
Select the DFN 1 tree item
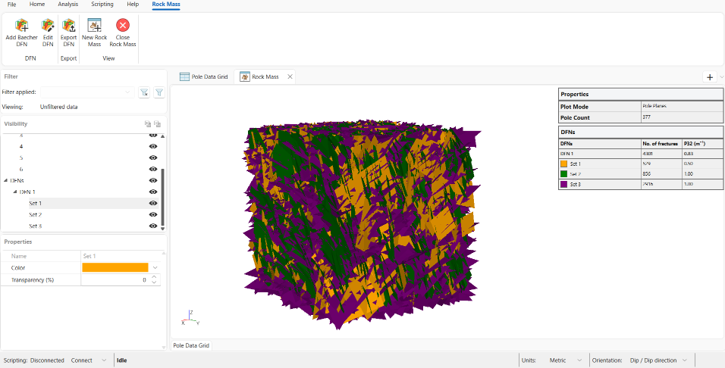27,192
